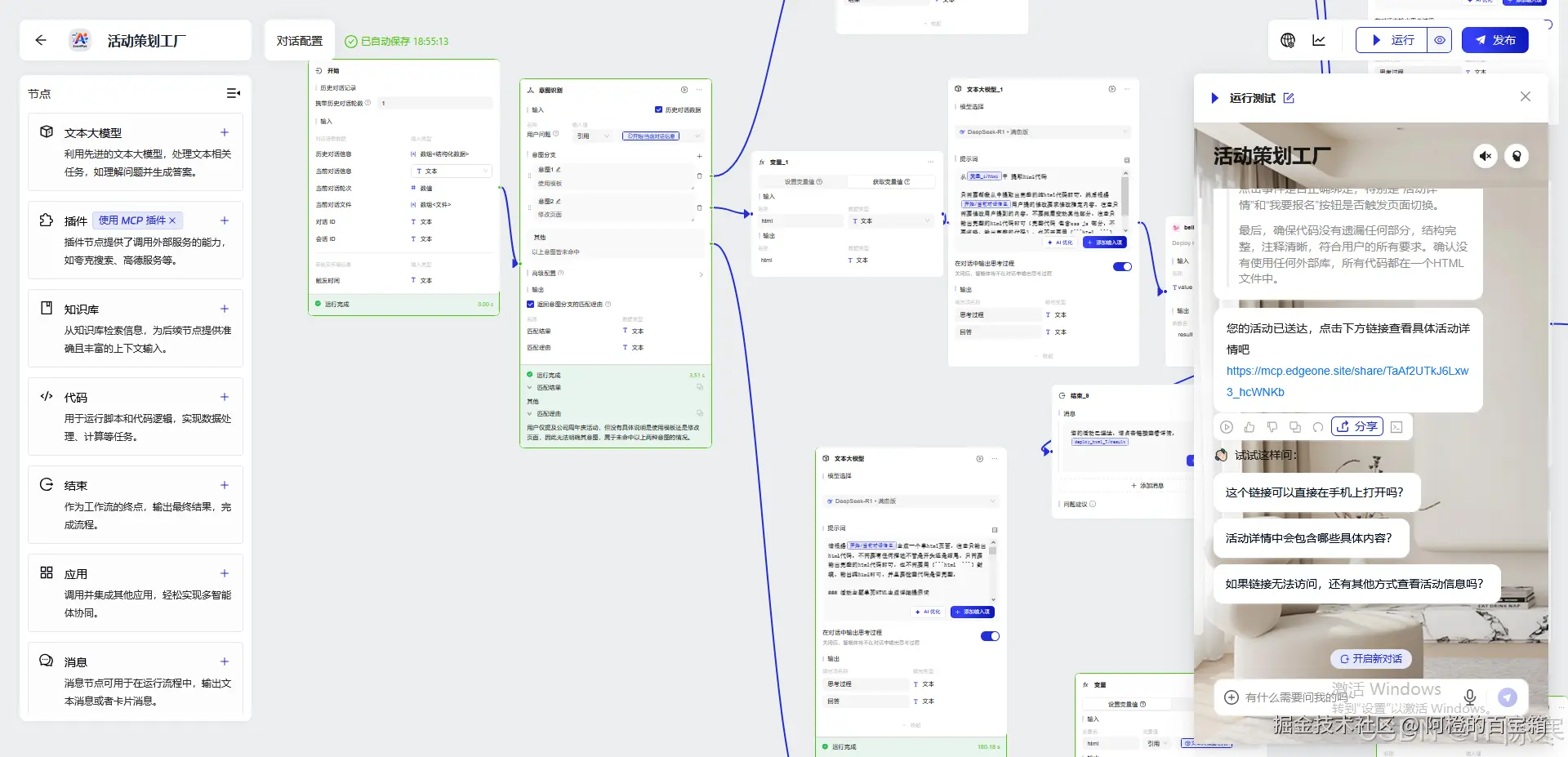The height and width of the screenshot is (757, 1568).
Task: Add a new intent in 意图分支
Action: 699,155
